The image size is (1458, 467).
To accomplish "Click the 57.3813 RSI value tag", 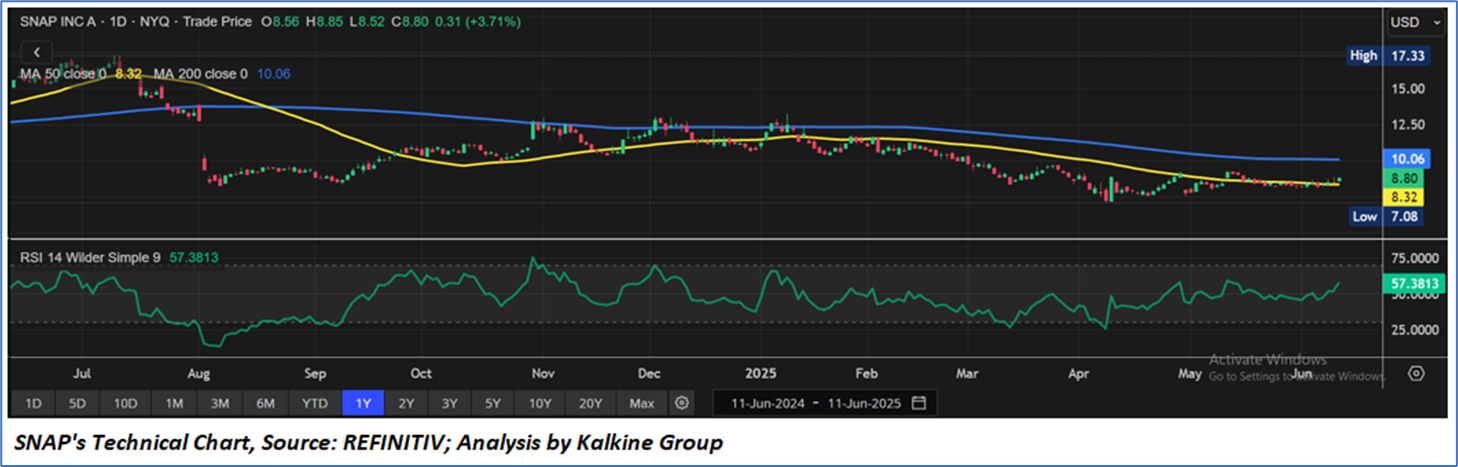I will pyautogui.click(x=1414, y=284).
